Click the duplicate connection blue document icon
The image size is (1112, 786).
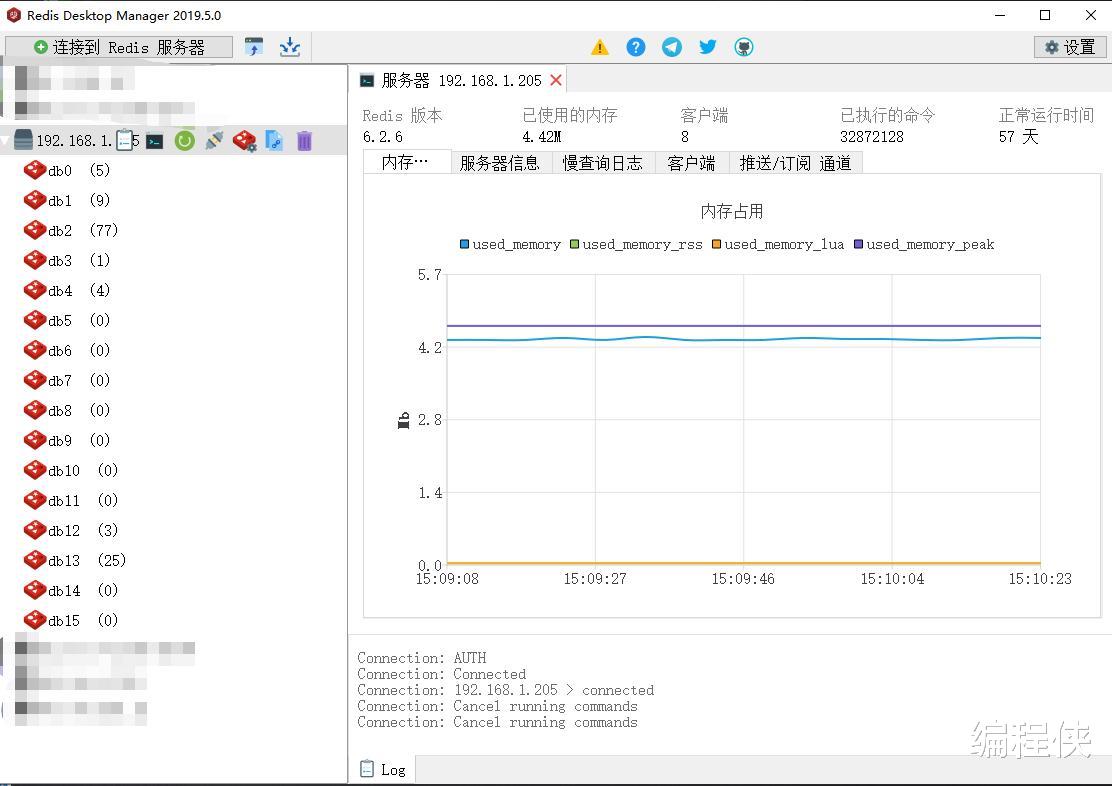point(274,140)
